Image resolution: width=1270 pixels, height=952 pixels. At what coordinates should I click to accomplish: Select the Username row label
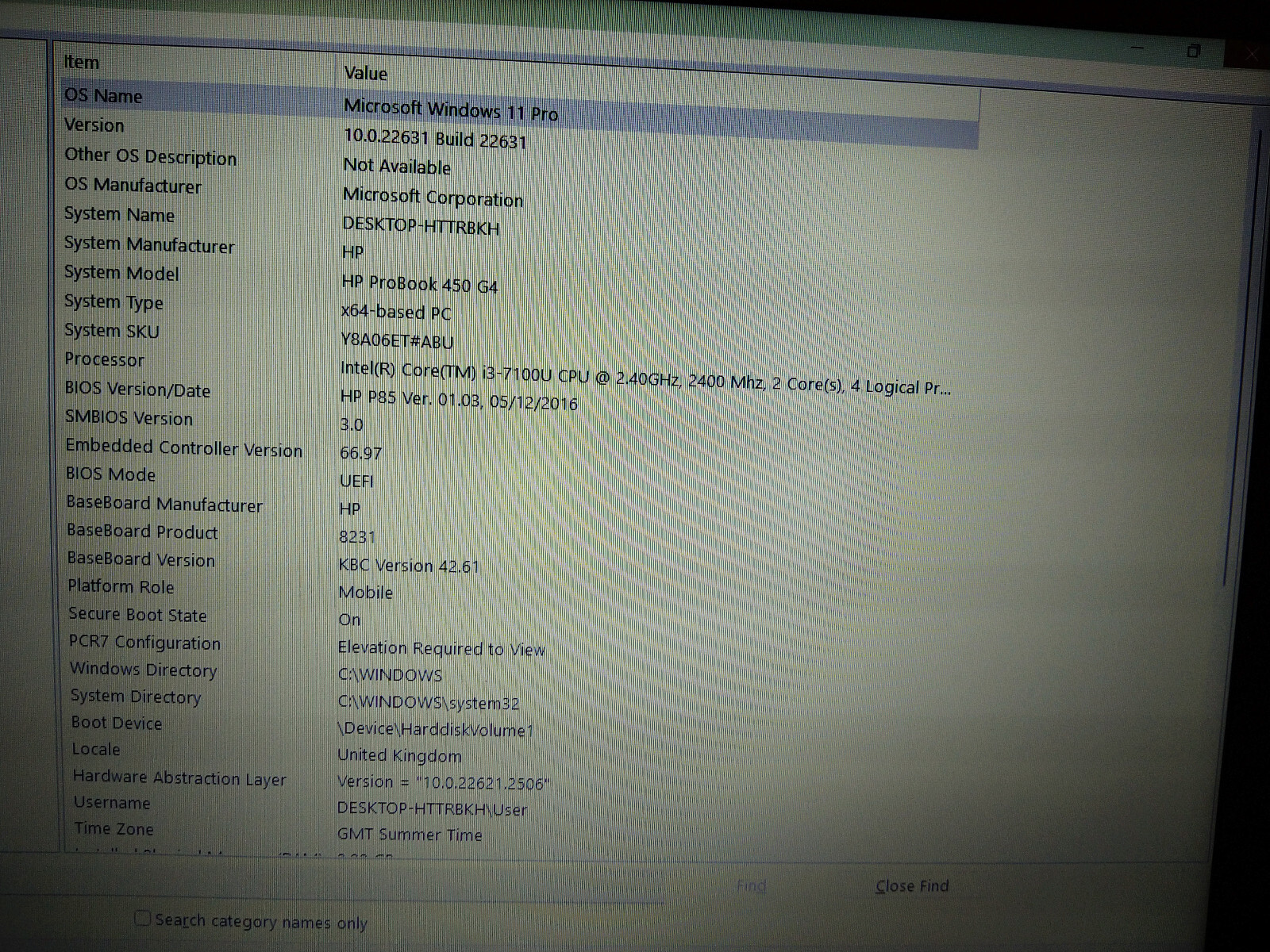[x=112, y=803]
